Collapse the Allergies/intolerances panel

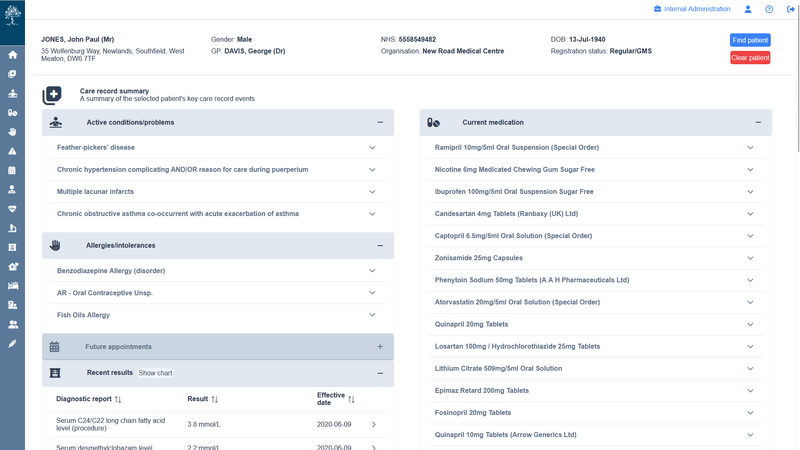pos(380,245)
